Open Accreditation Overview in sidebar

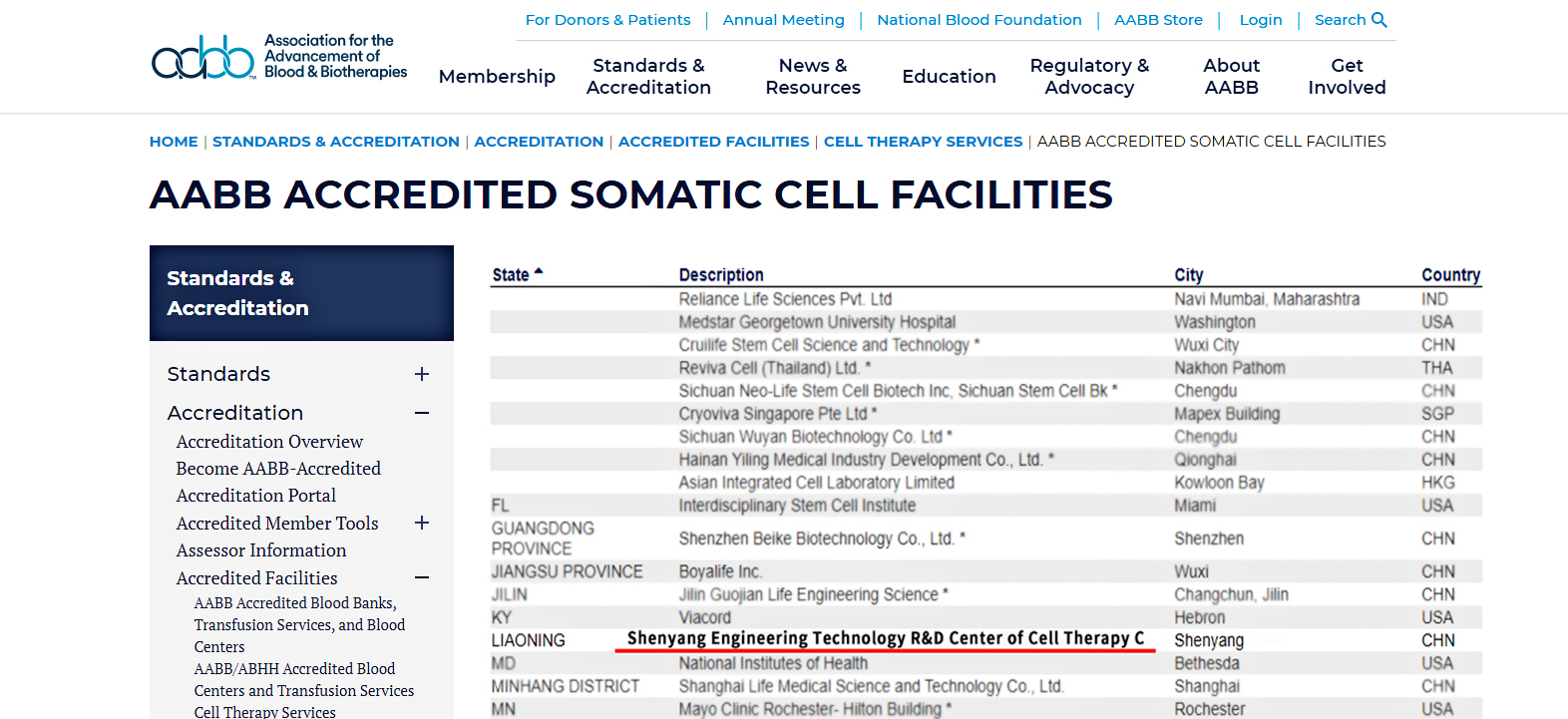pos(269,441)
